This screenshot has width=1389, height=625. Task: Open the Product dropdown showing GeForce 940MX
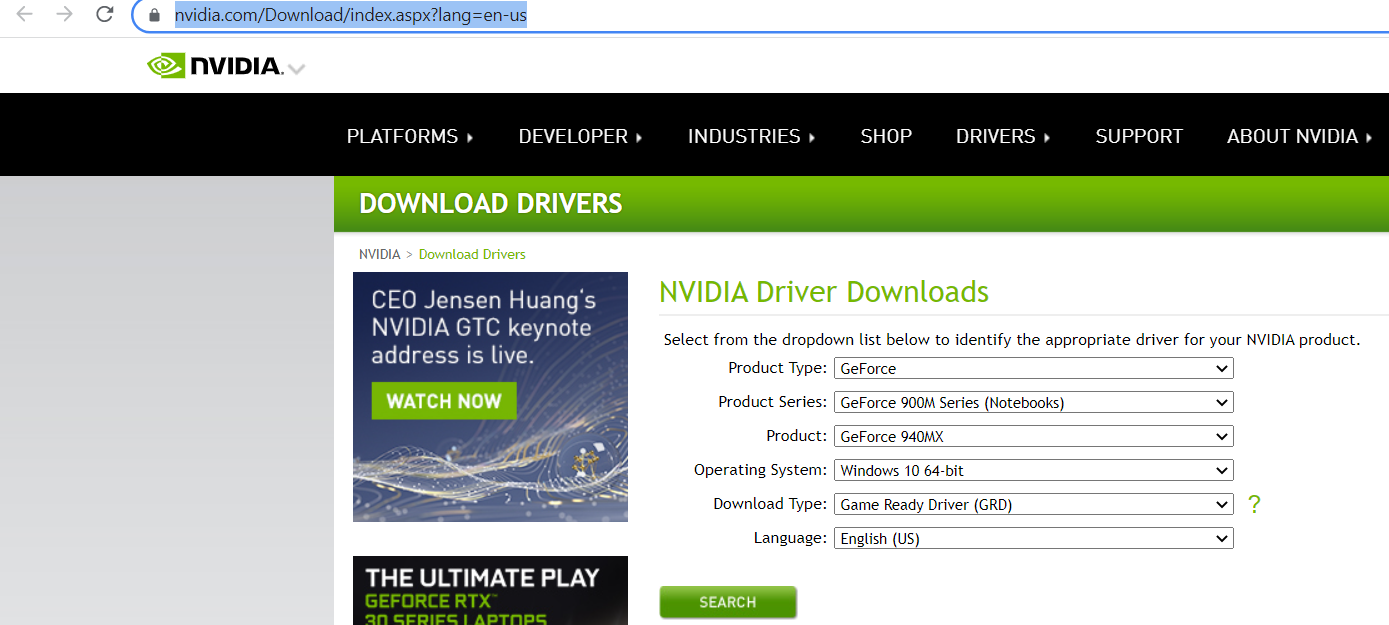(x=1034, y=437)
